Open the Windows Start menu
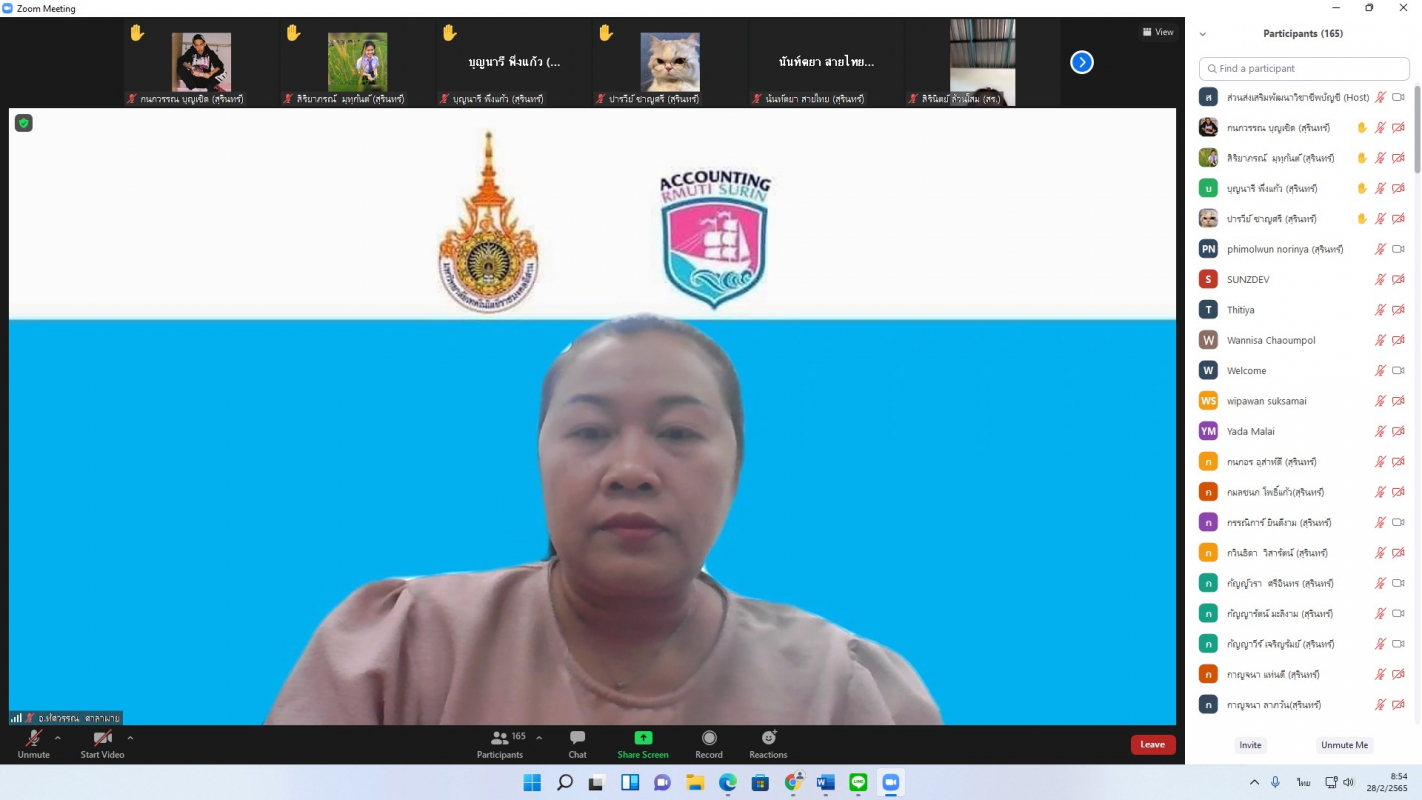Screen dimensions: 1422x800 (532, 782)
